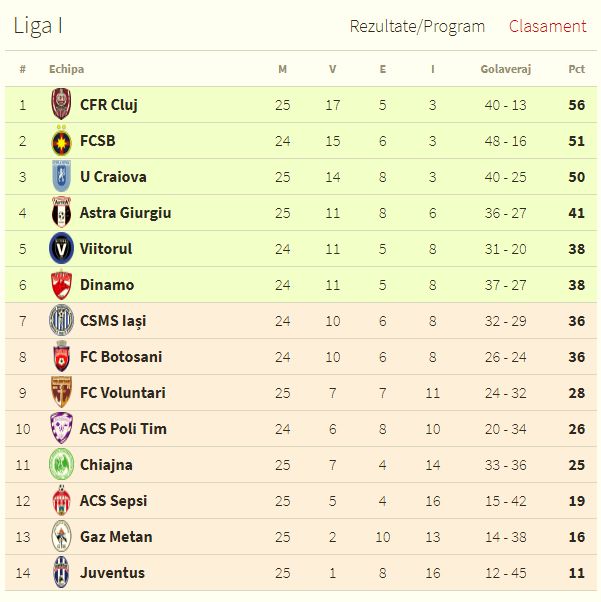Select the FC Botosani crest icon
Screen dimensions: 601x602
coord(61,357)
